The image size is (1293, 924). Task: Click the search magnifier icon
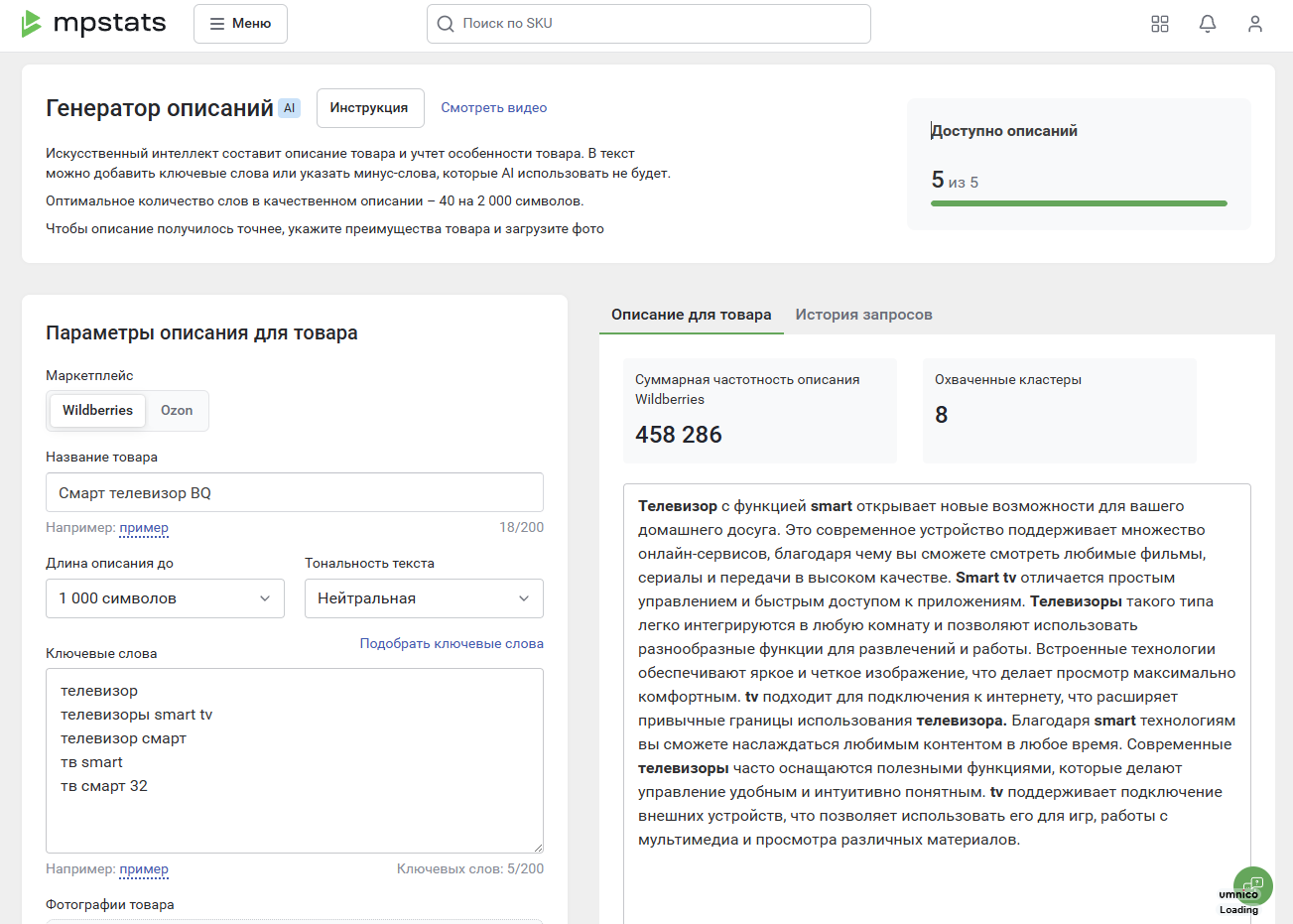pyautogui.click(x=446, y=24)
